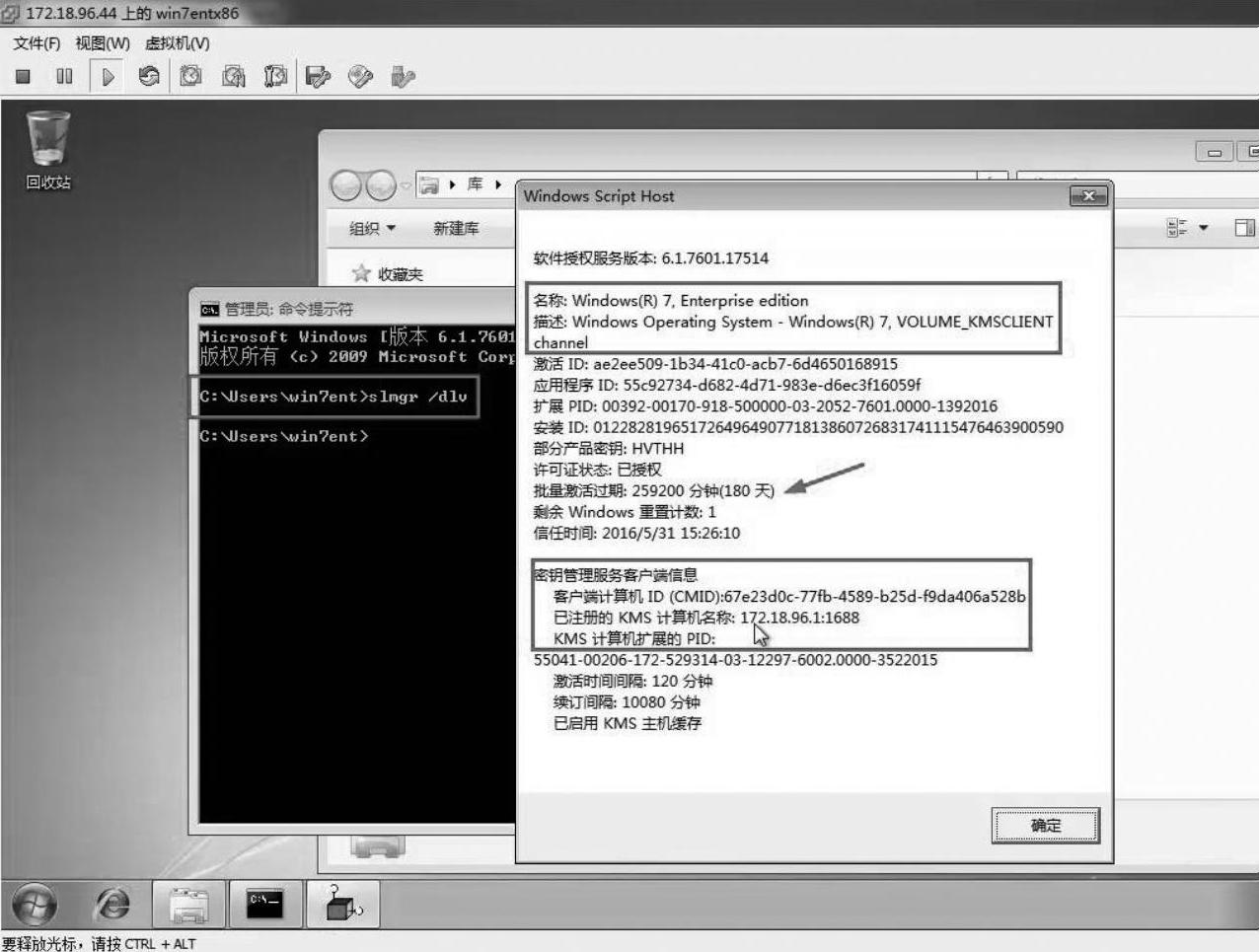Click 批量激活过期: 259200 分钟 line
The width and height of the screenshot is (1259, 952).
click(x=654, y=491)
